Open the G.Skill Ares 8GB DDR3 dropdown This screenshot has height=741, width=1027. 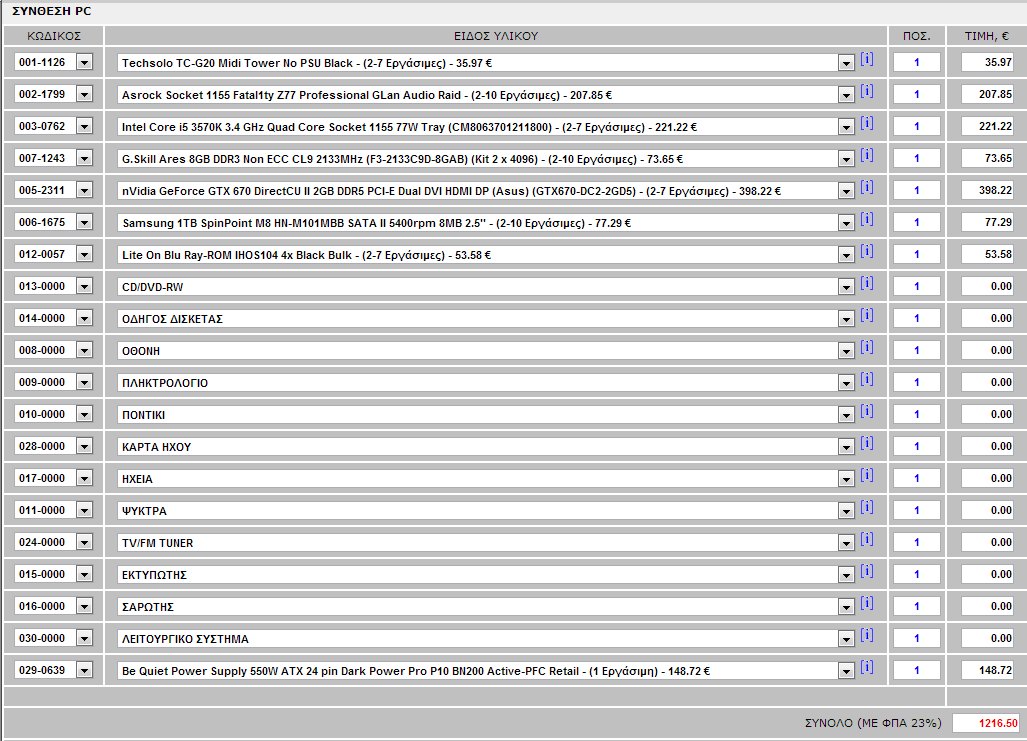[x=846, y=159]
